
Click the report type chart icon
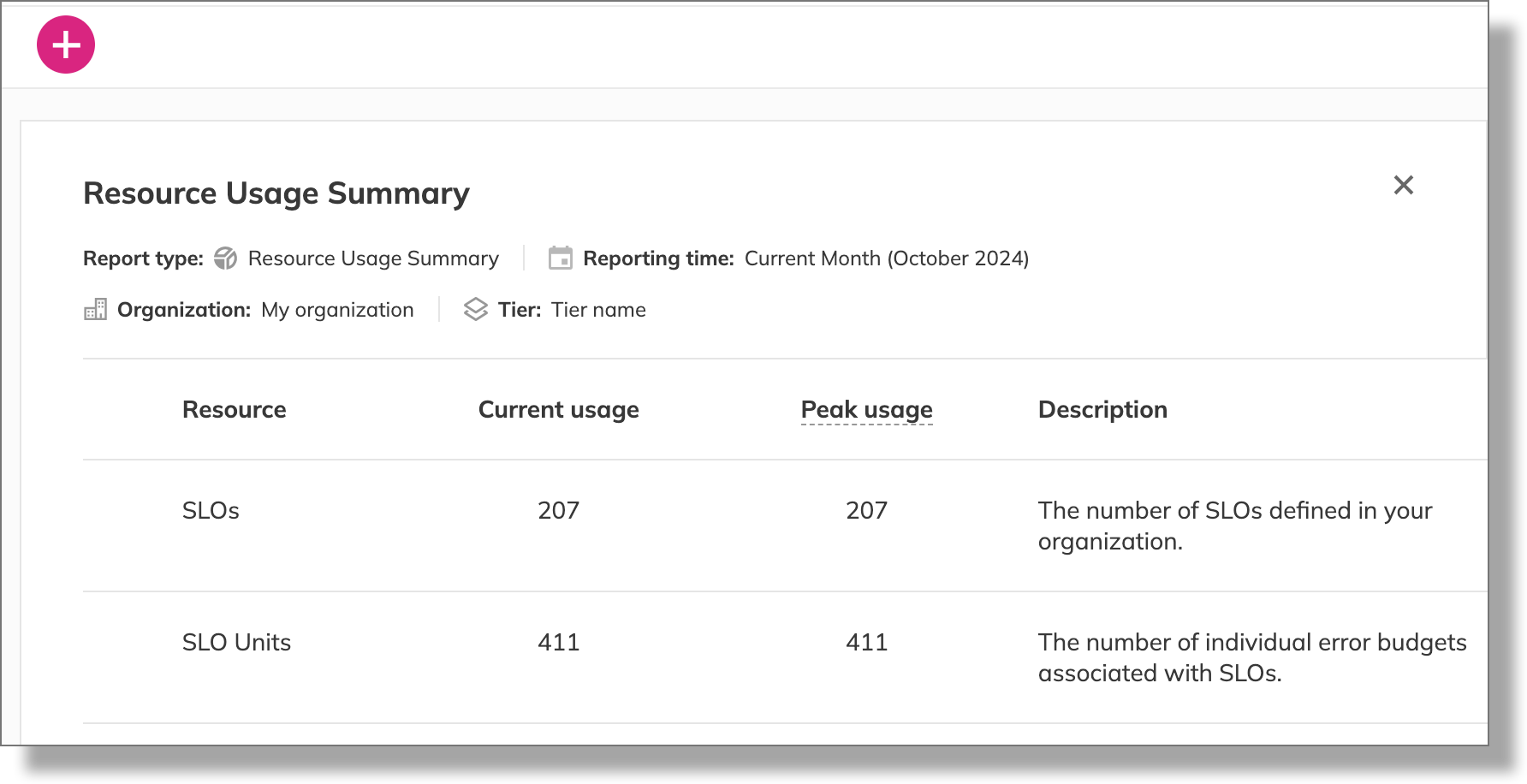(225, 258)
